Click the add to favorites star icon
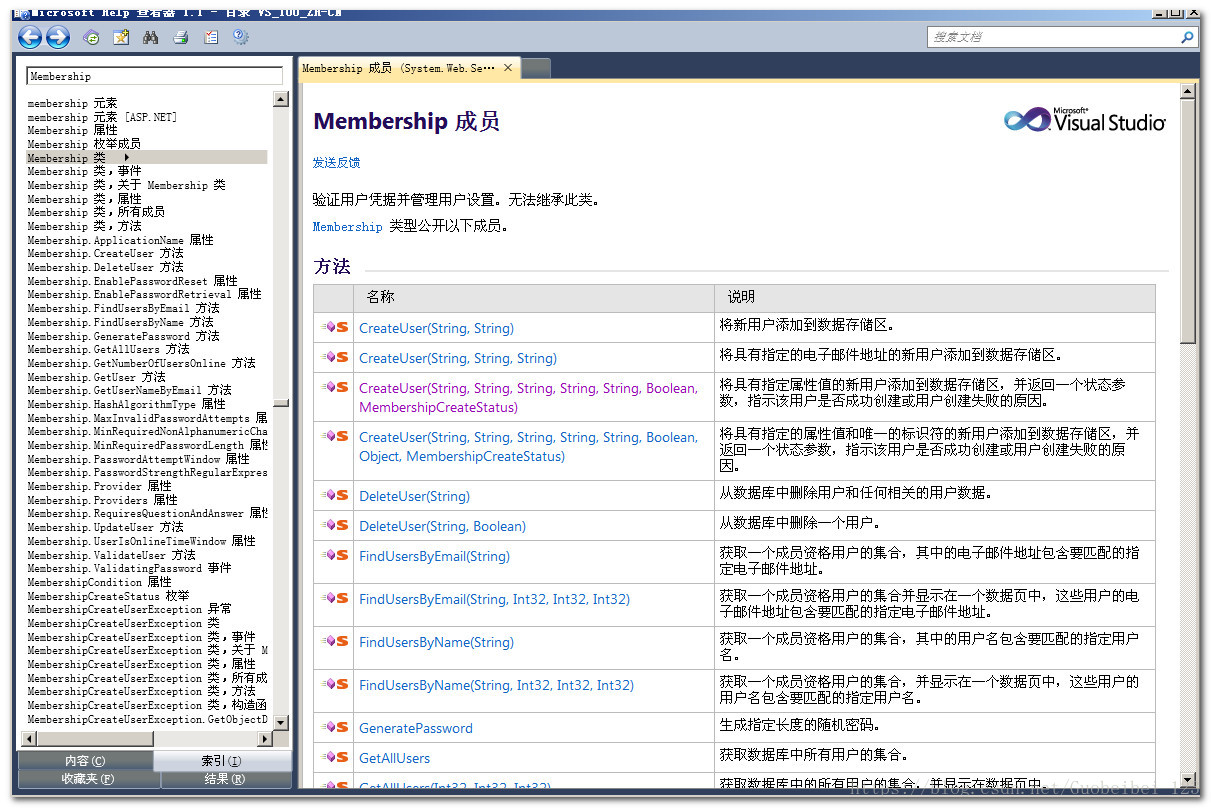The height and width of the screenshot is (808, 1211). pyautogui.click(x=121, y=38)
